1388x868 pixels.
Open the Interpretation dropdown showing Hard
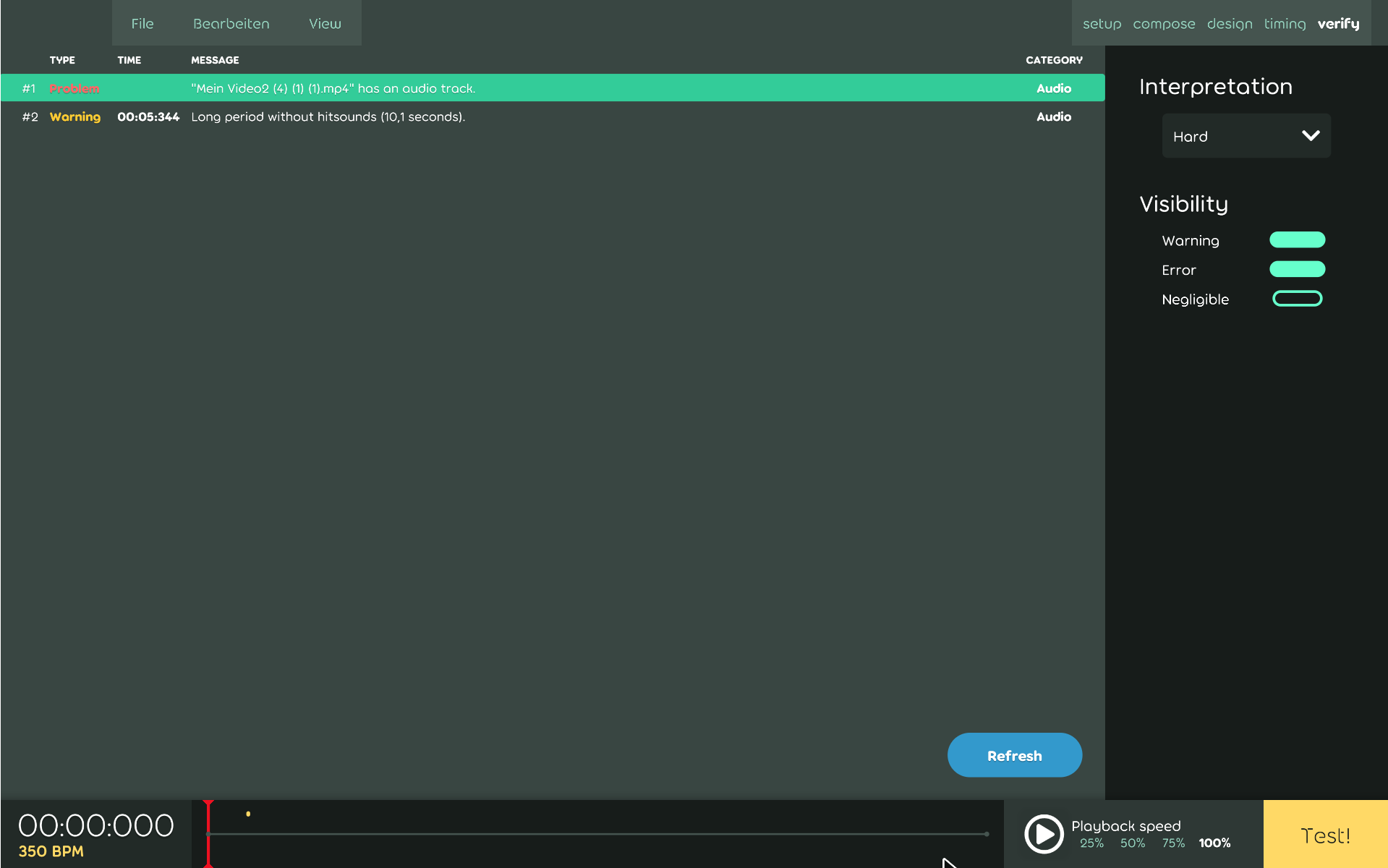click(1246, 136)
